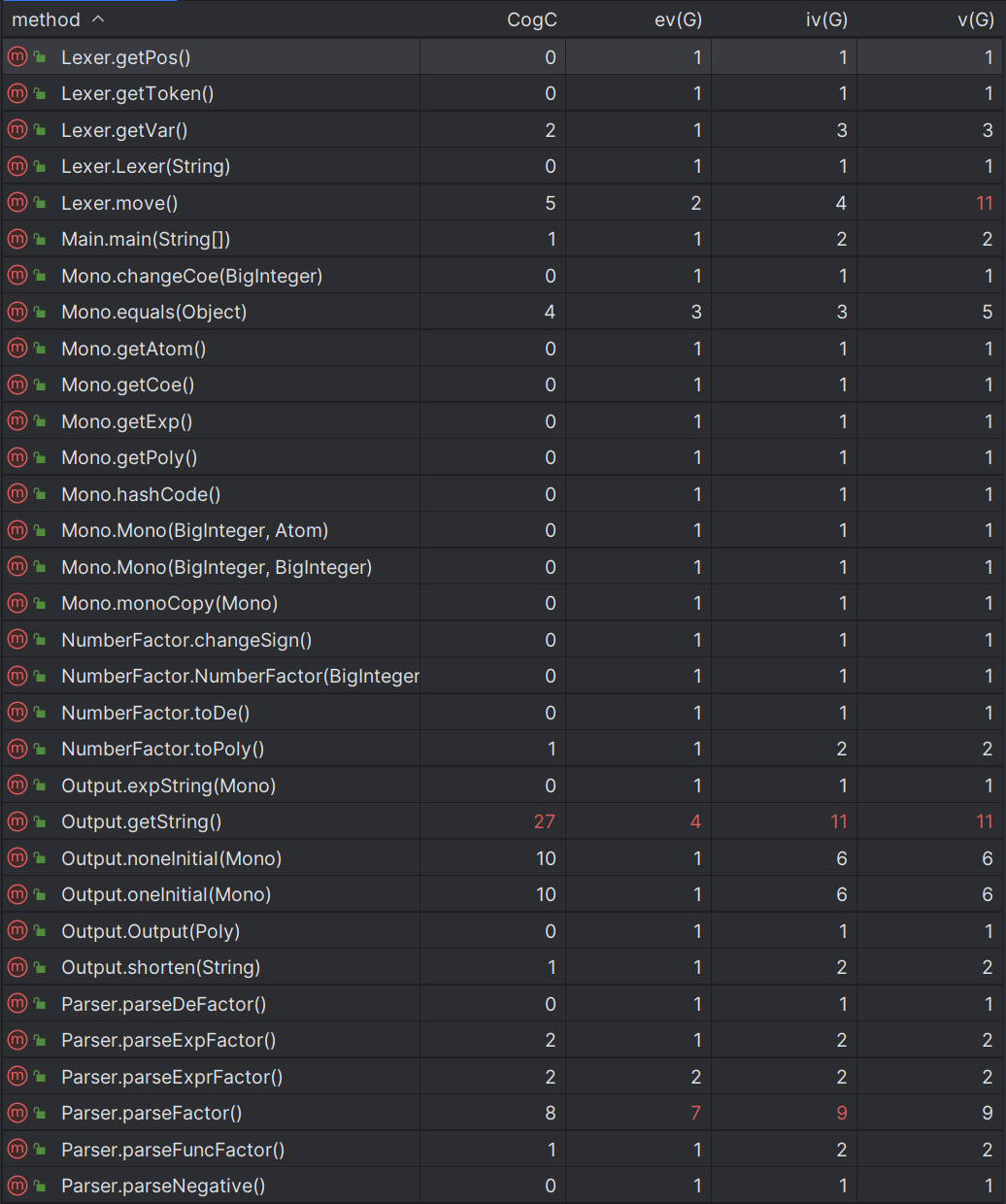Click the green lock icon beside Parser.parseFactor()
The height and width of the screenshot is (1204, 1006).
point(40,1114)
